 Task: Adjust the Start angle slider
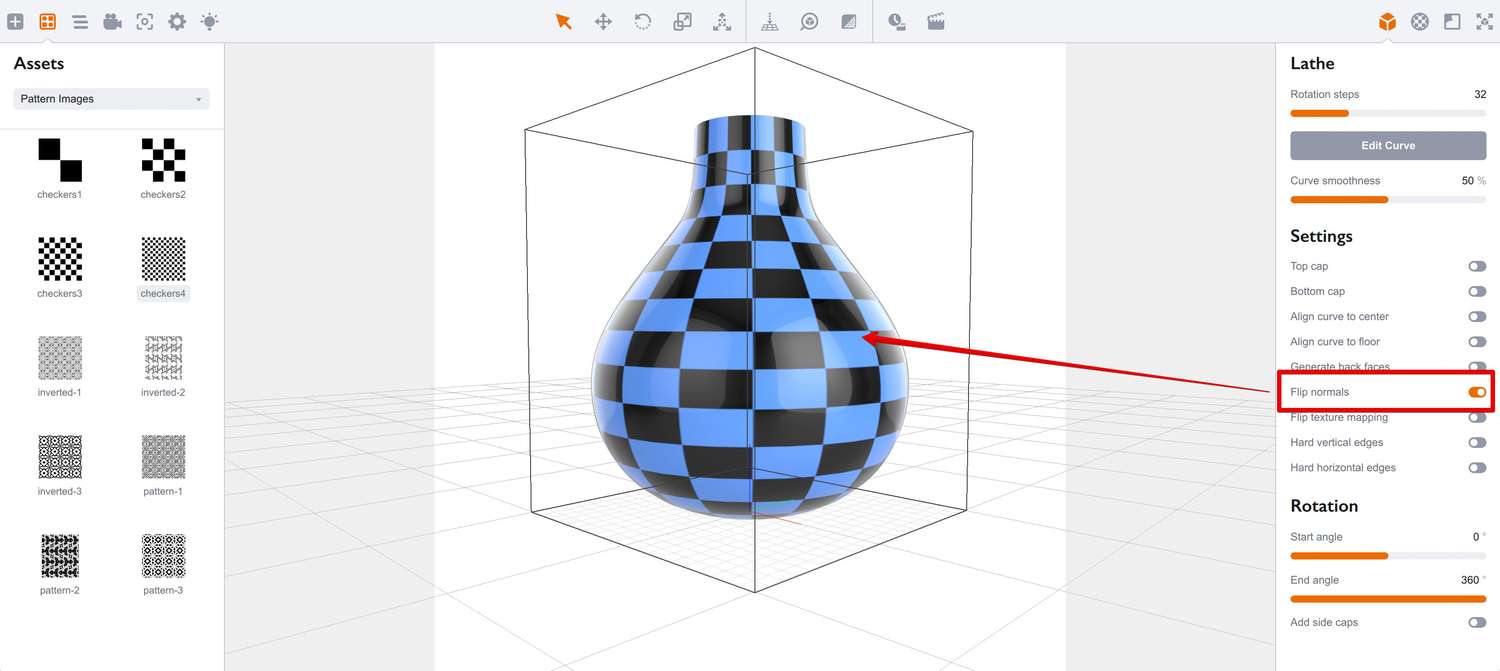click(x=1388, y=556)
